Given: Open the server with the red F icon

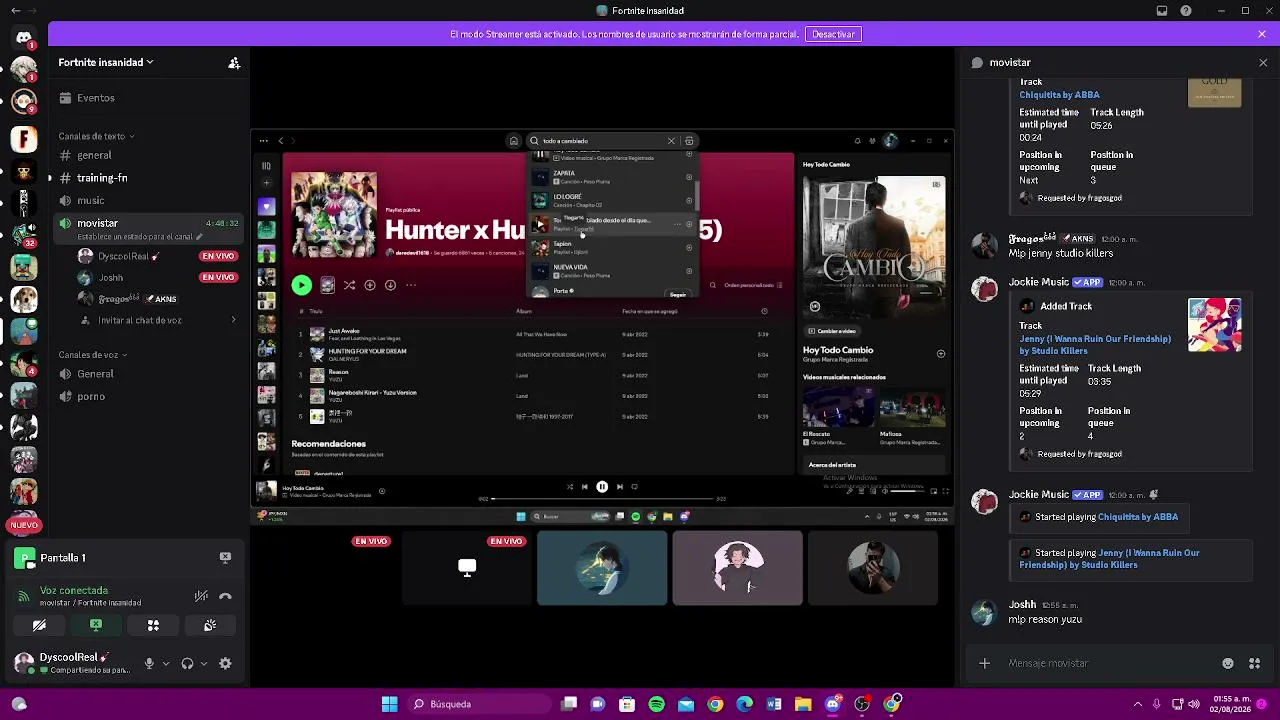Looking at the screenshot, I should click(24, 139).
